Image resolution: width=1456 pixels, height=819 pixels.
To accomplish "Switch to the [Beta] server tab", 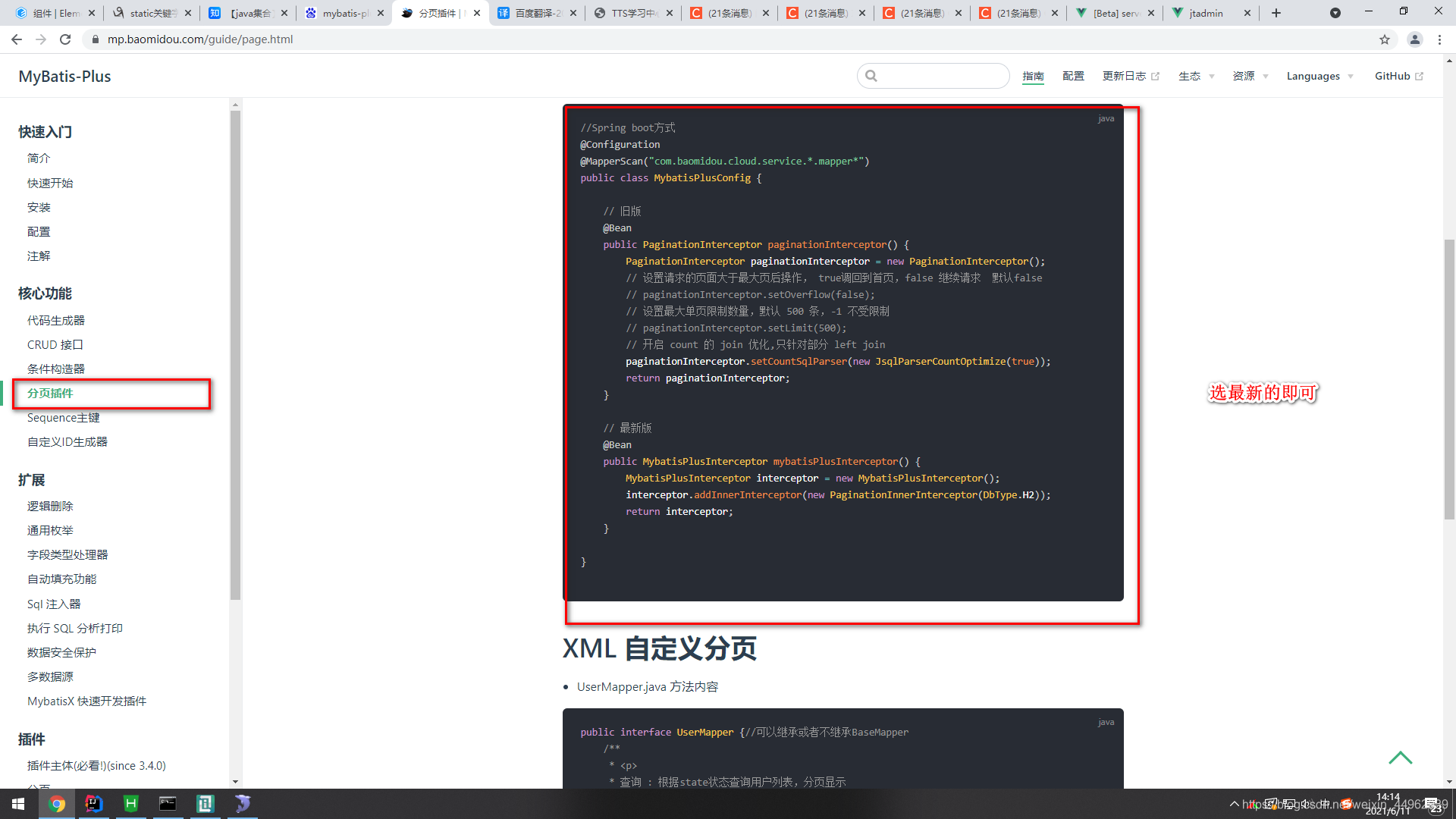I will pyautogui.click(x=1113, y=13).
